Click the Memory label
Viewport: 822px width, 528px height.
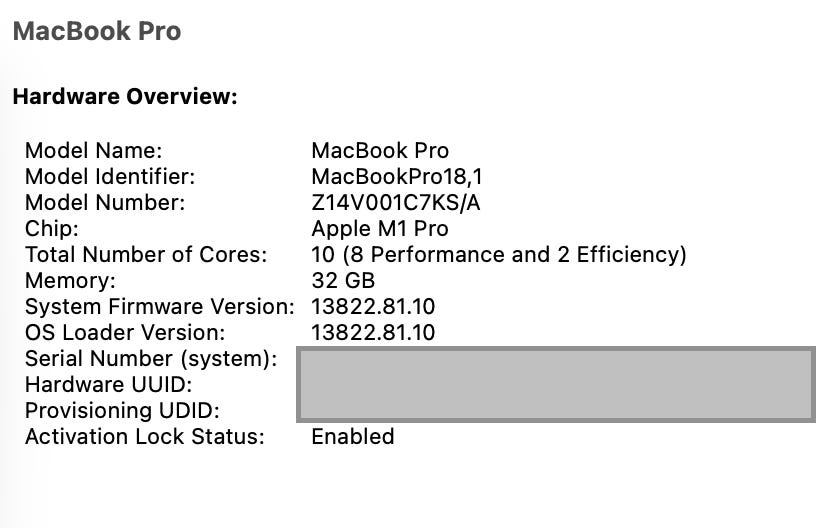pos(70,281)
